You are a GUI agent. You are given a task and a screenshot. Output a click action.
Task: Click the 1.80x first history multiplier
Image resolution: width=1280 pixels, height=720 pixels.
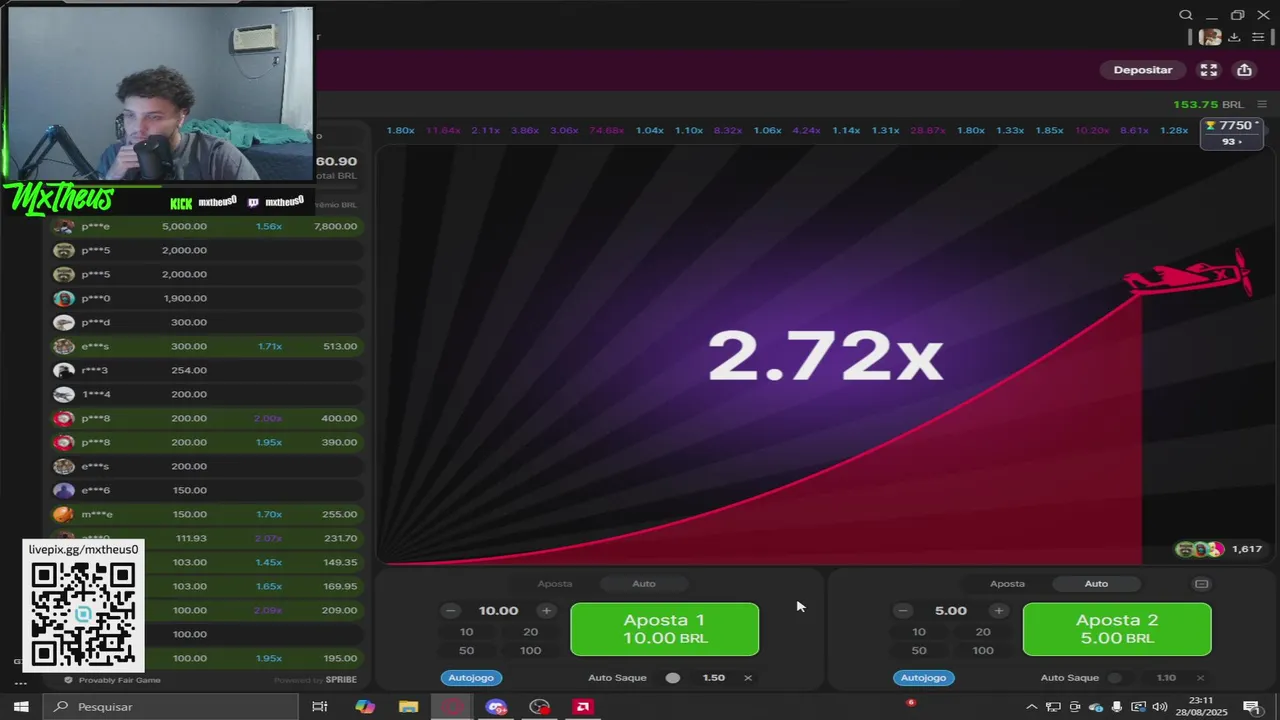click(400, 131)
